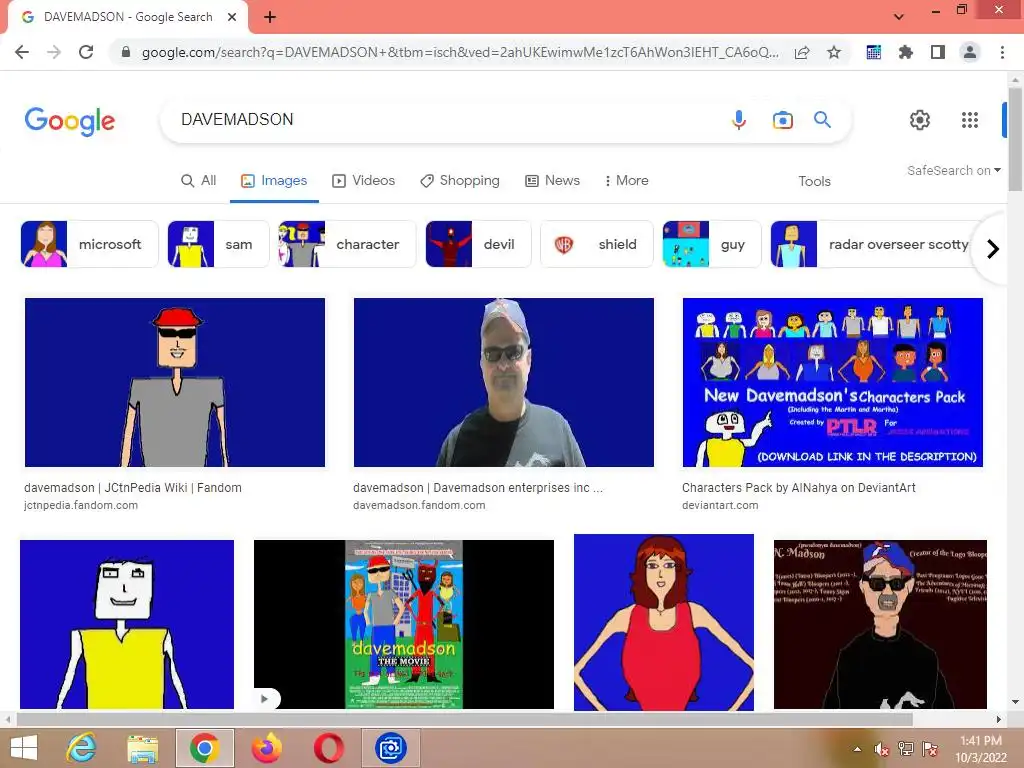Open Google quick settings gear

(x=920, y=120)
